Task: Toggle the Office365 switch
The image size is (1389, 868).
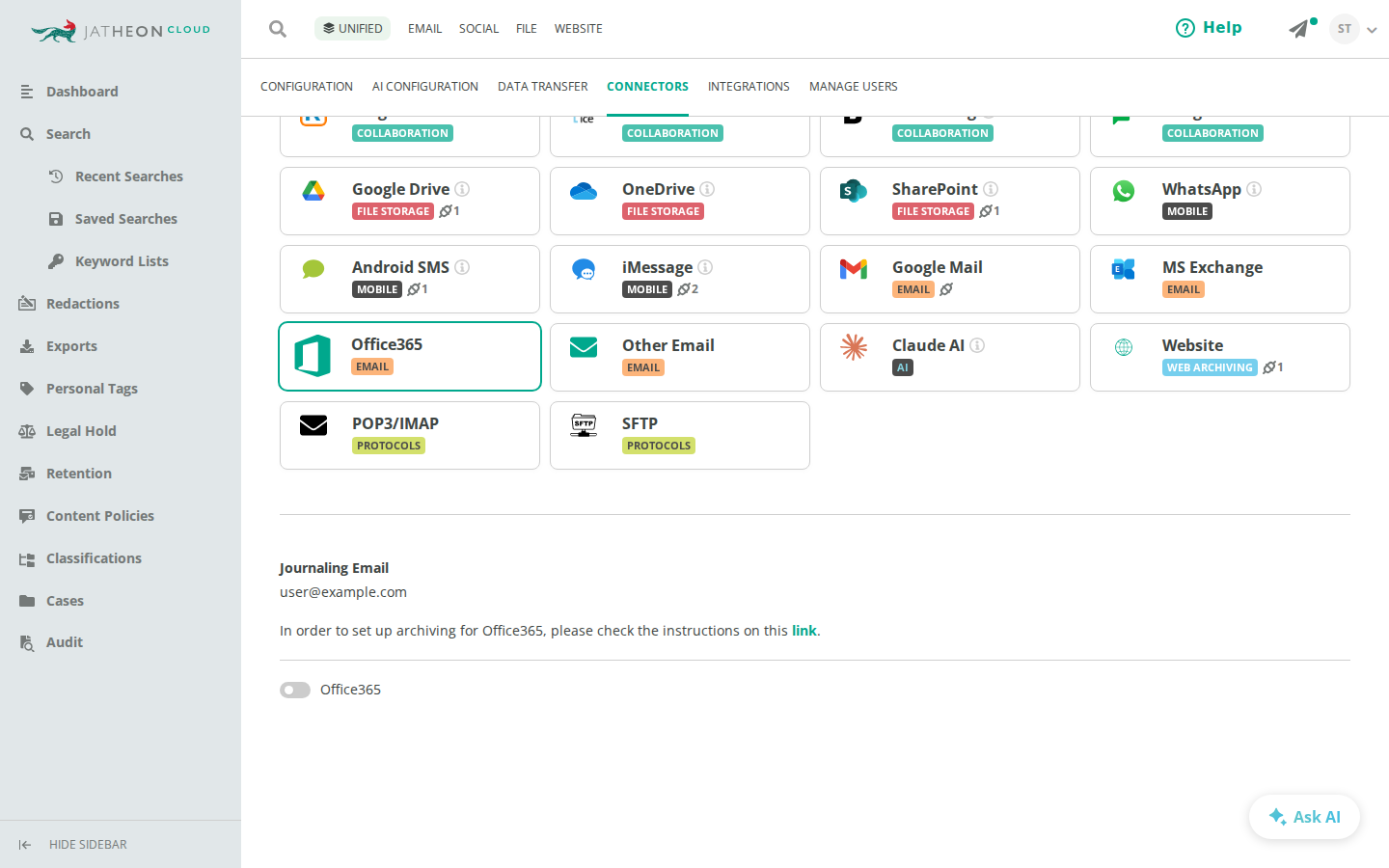Action: [295, 690]
